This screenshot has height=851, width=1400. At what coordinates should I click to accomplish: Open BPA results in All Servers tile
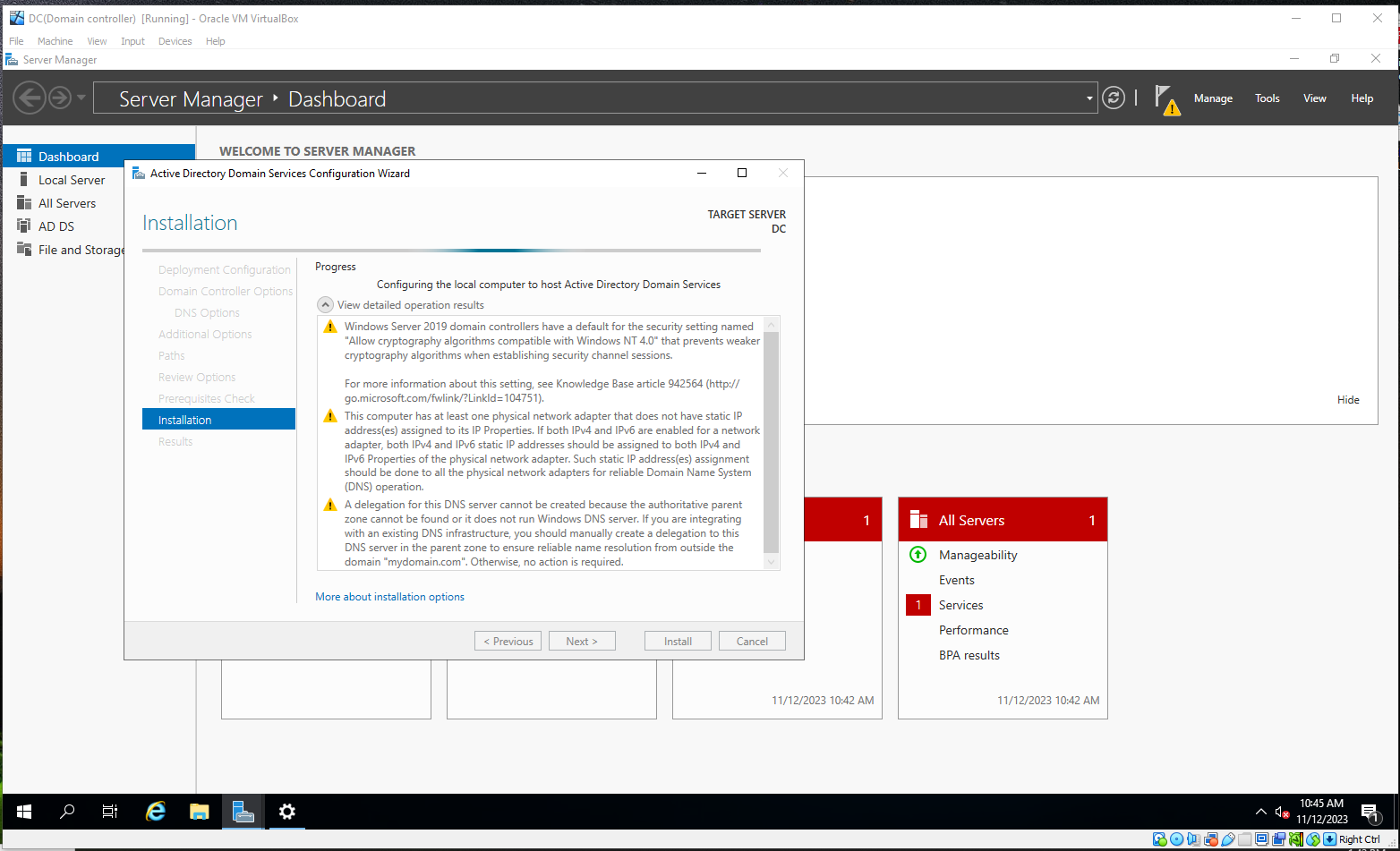click(x=969, y=655)
